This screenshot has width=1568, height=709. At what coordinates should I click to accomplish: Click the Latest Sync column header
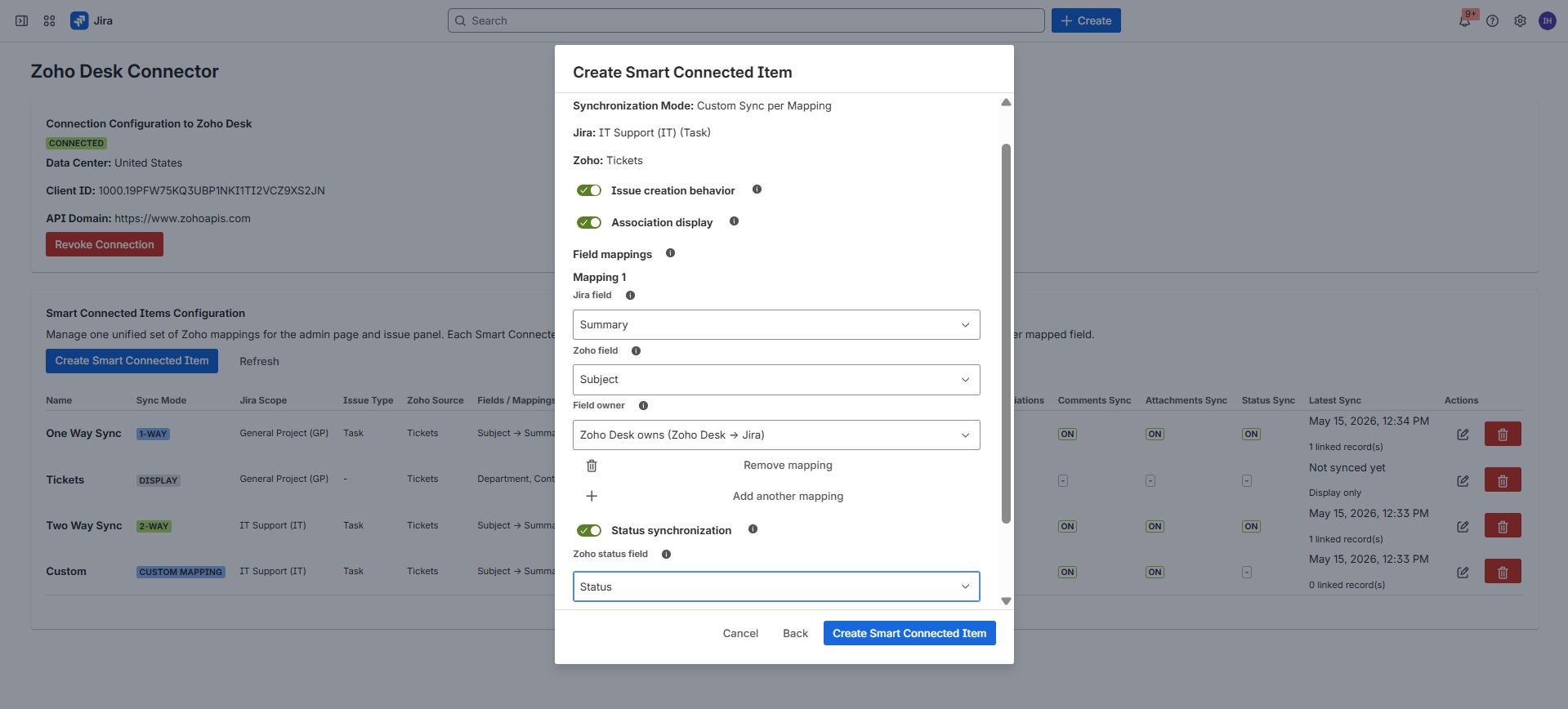1334,400
